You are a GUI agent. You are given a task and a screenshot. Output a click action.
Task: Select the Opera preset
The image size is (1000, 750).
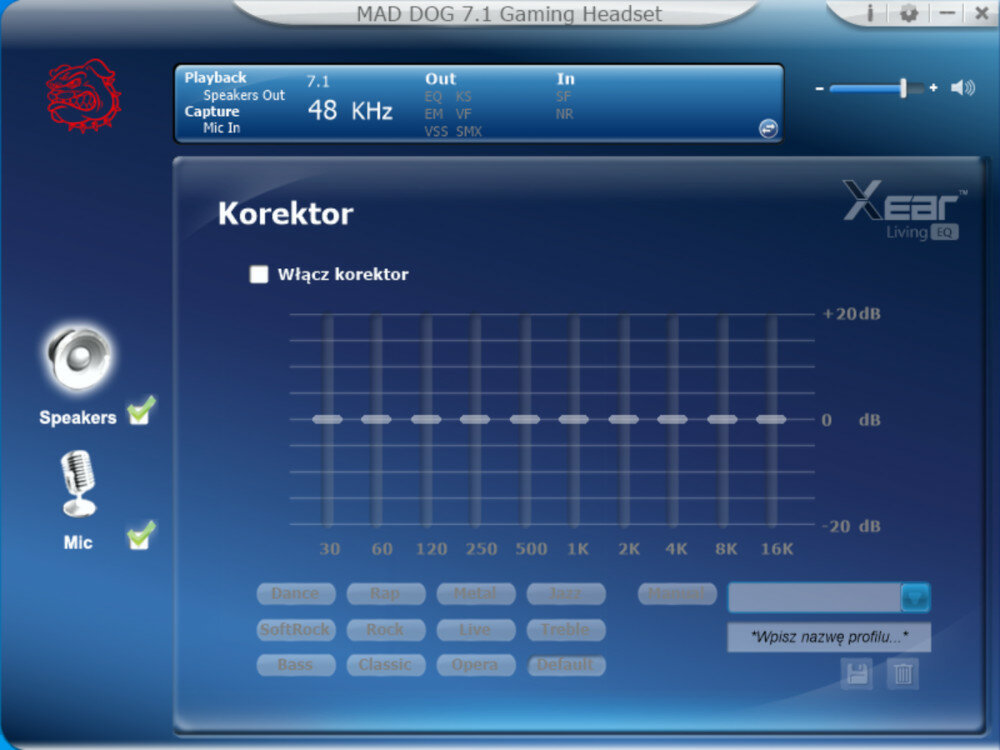coord(476,665)
